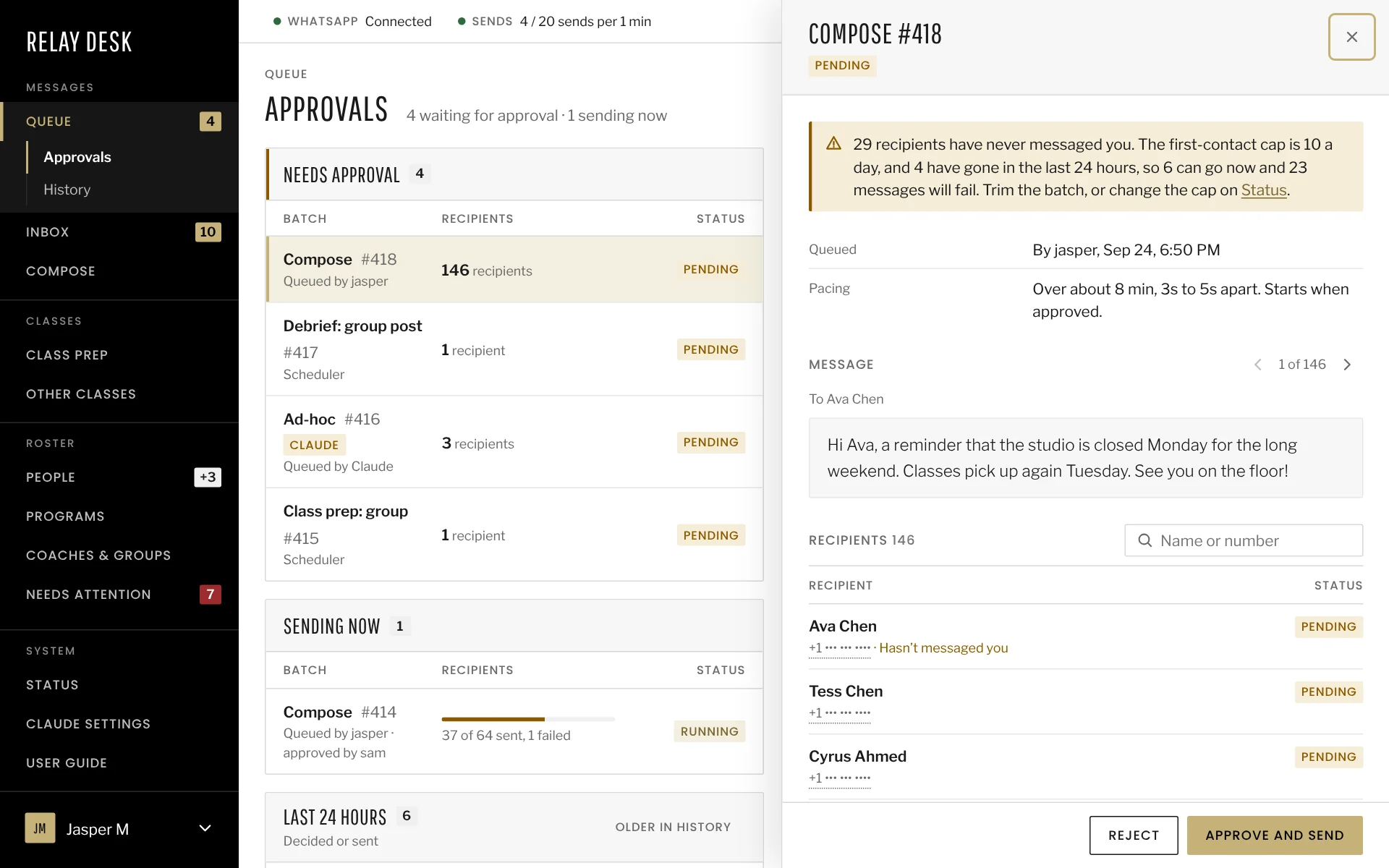Select recipient Tess Chen
The image size is (1389, 868).
pos(1086,702)
